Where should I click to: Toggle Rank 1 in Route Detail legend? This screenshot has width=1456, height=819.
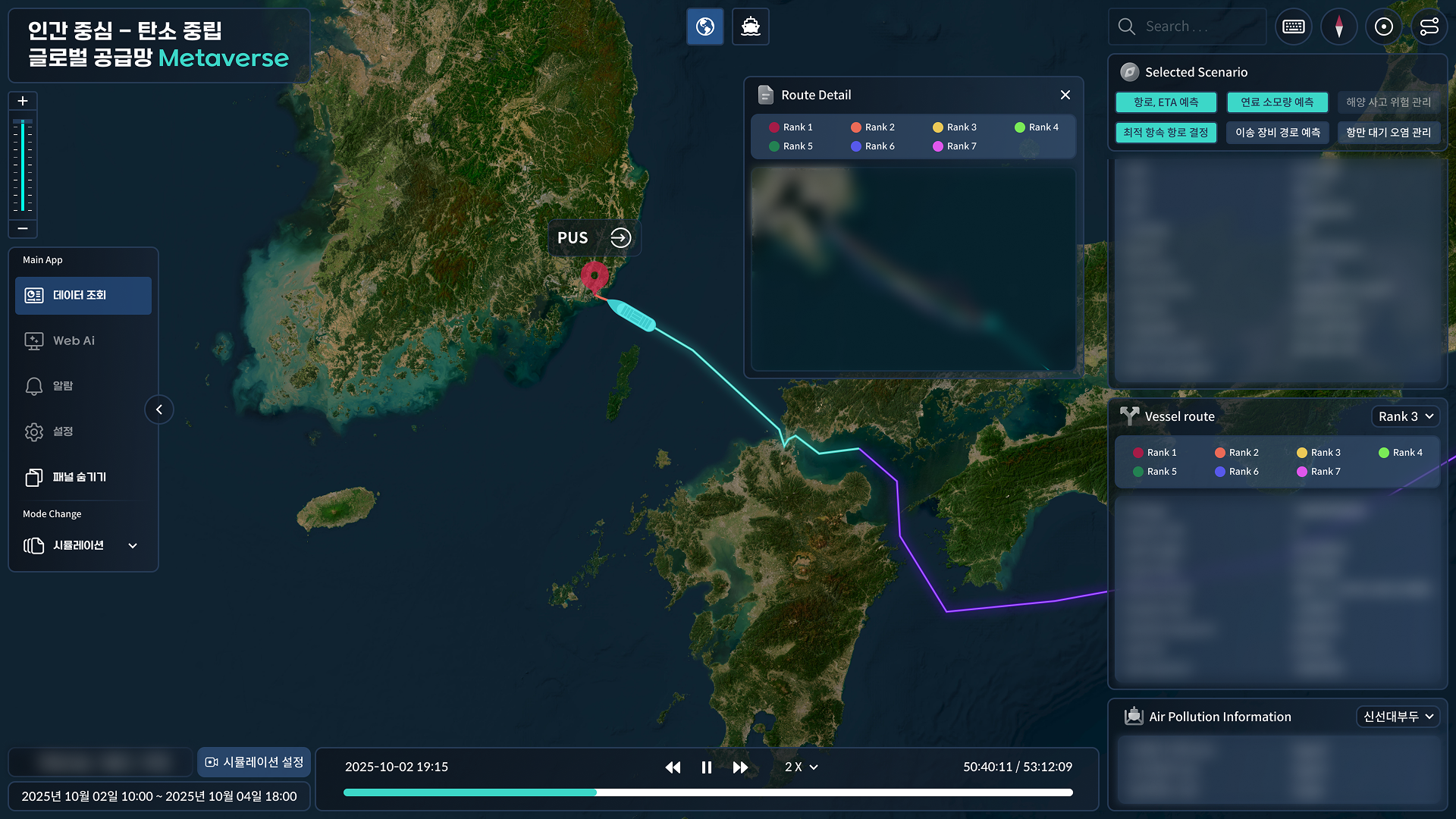click(791, 127)
